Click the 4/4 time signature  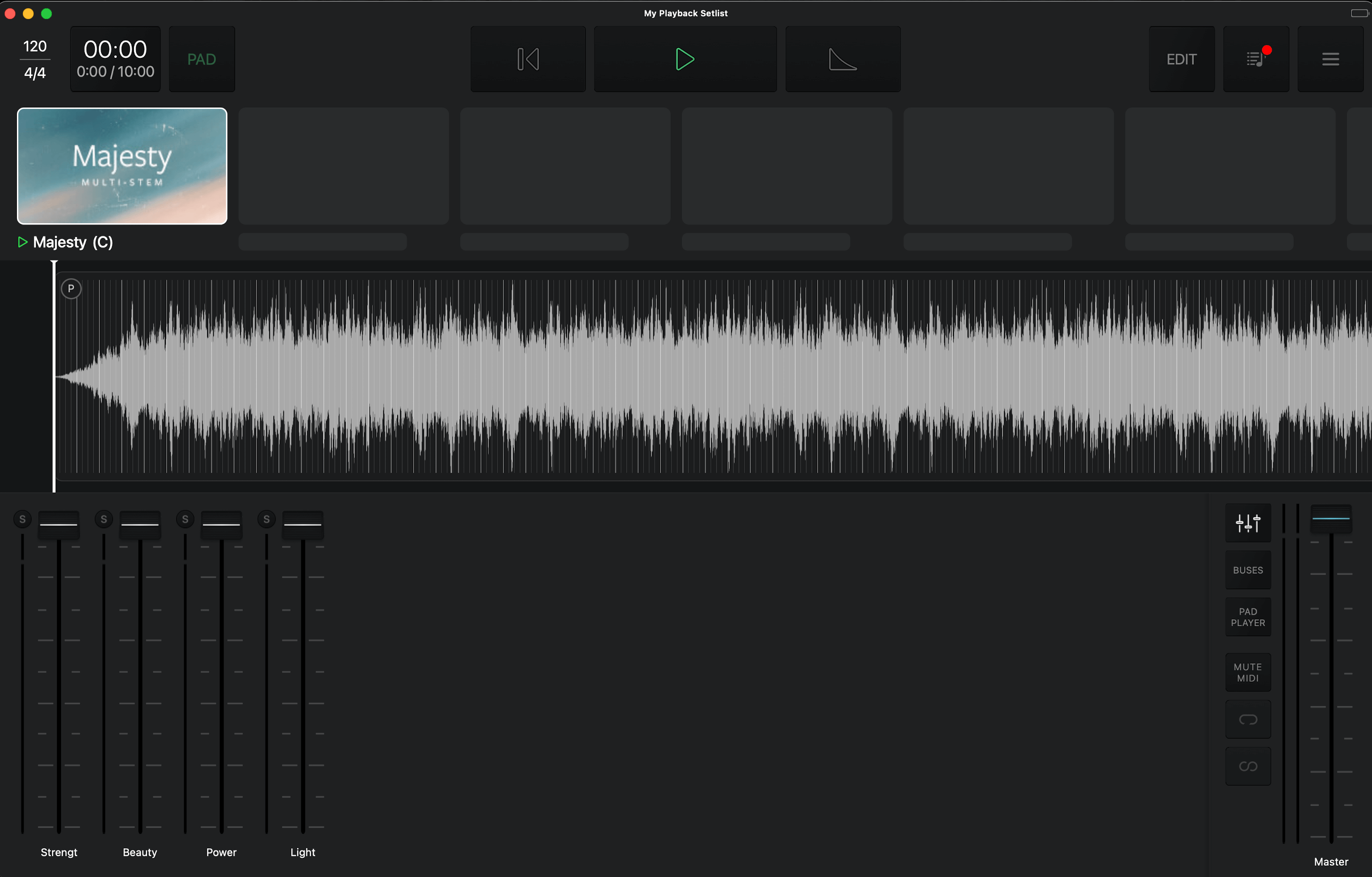(x=35, y=73)
